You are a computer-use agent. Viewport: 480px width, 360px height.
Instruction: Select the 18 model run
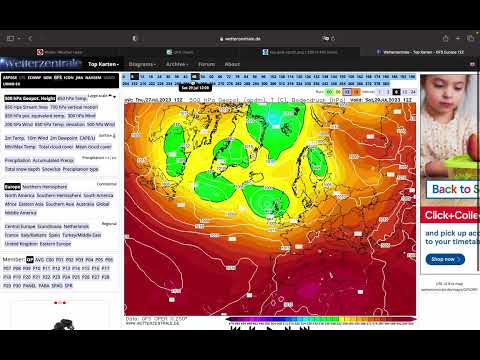[x=356, y=92]
